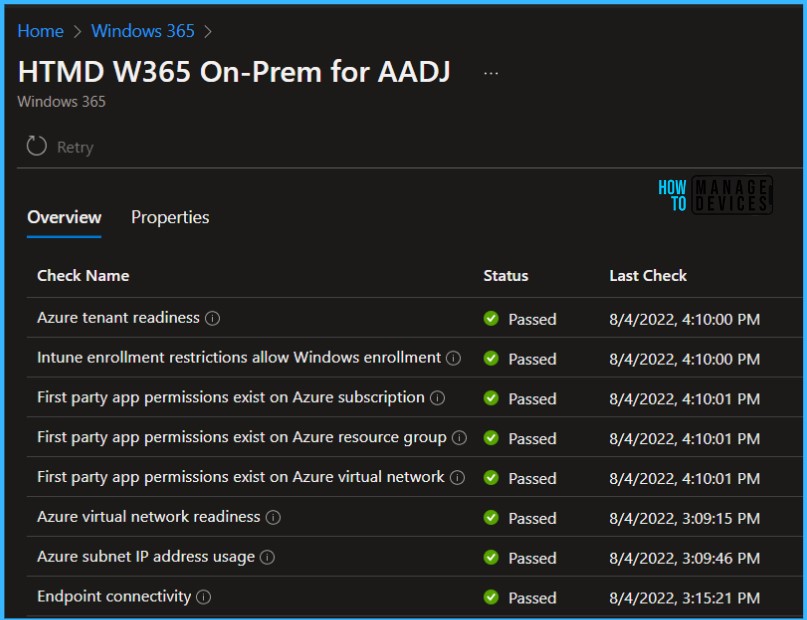807x620 pixels.
Task: Click last check time for Azure subscription permissions
Action: (685, 399)
